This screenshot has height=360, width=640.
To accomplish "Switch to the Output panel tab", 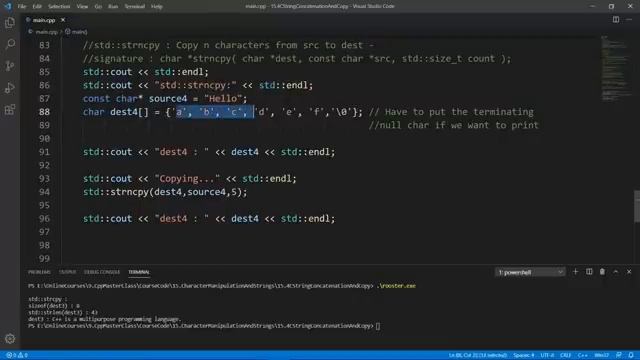I will point(67,272).
